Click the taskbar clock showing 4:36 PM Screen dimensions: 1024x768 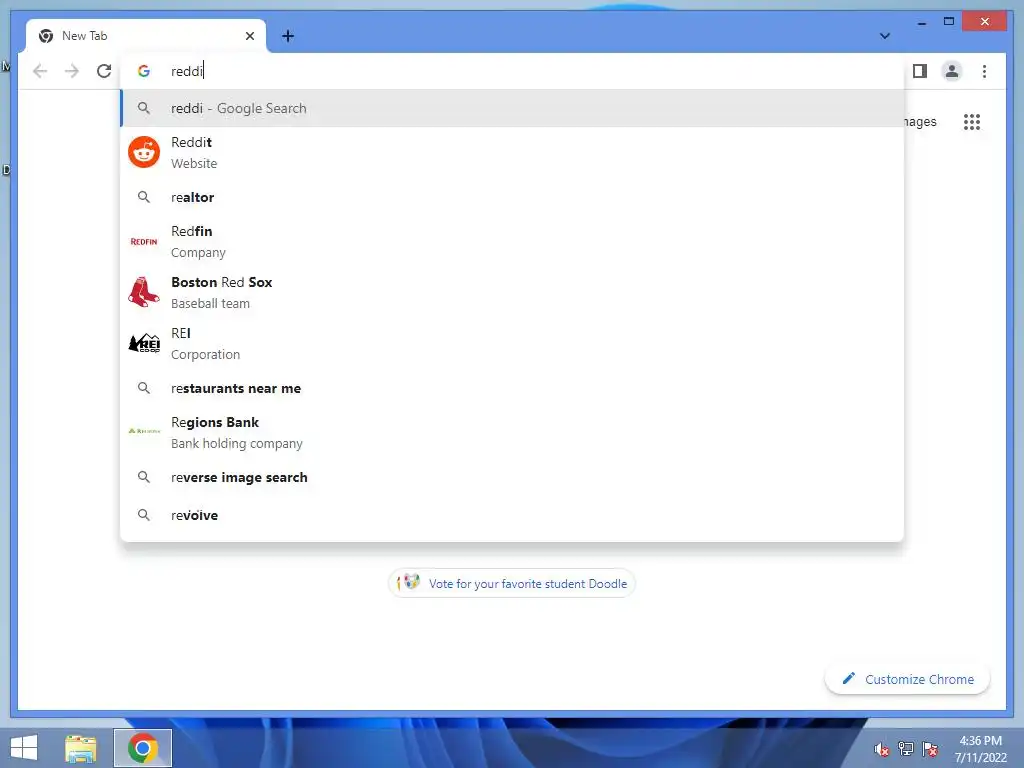pos(980,748)
